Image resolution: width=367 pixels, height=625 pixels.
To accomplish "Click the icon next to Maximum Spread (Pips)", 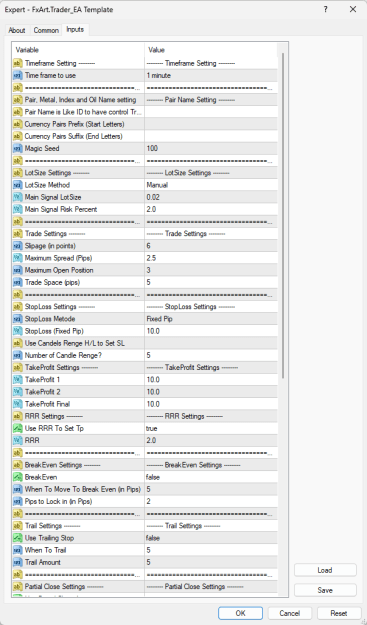I will 18,258.
